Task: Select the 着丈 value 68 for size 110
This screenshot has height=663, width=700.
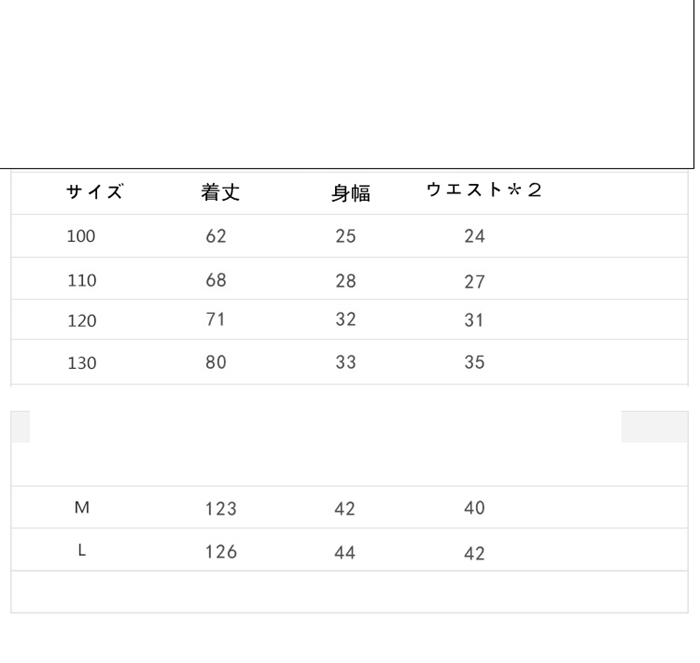Action: pos(216,280)
